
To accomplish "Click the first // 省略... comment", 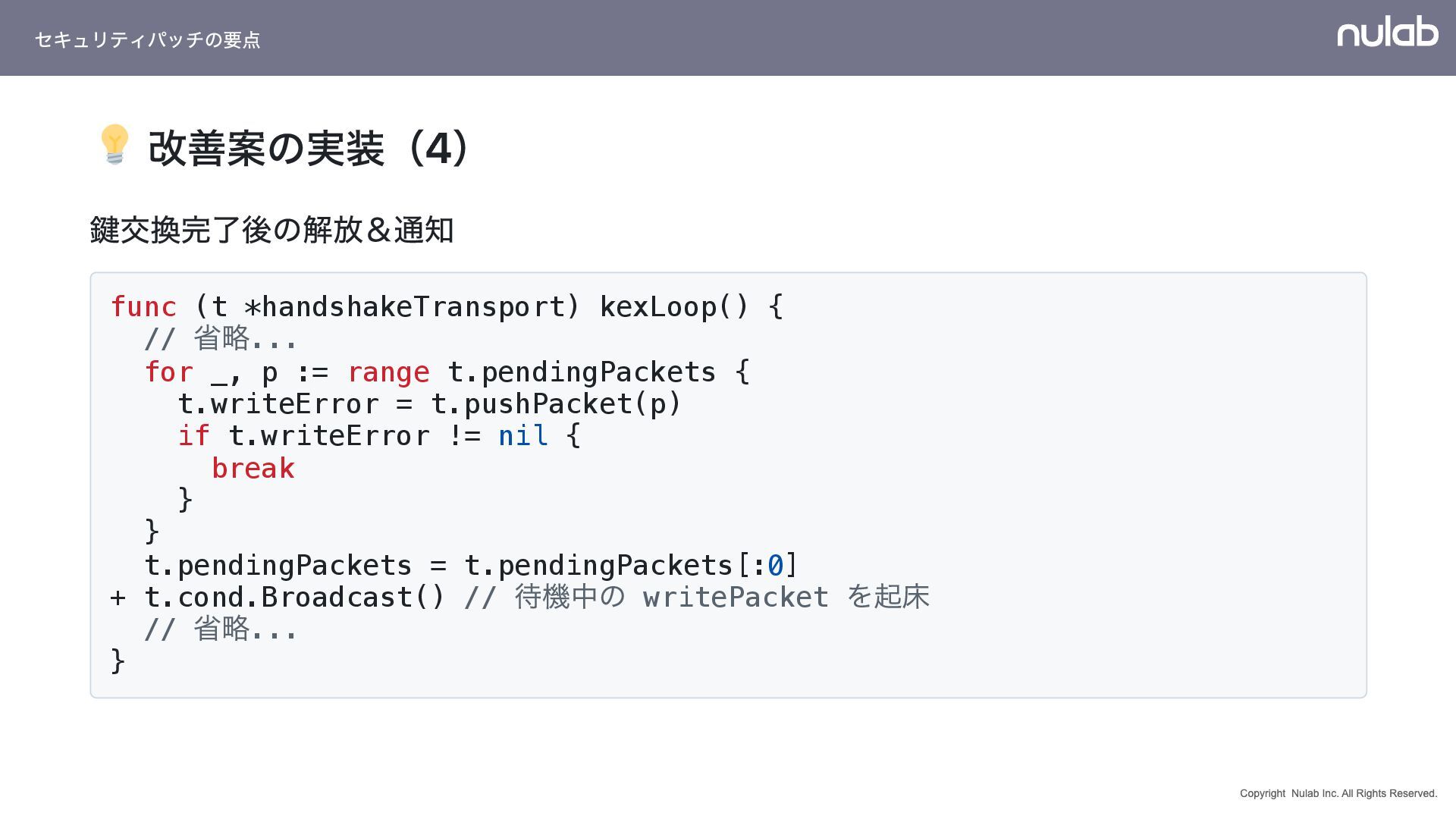I will 221,339.
